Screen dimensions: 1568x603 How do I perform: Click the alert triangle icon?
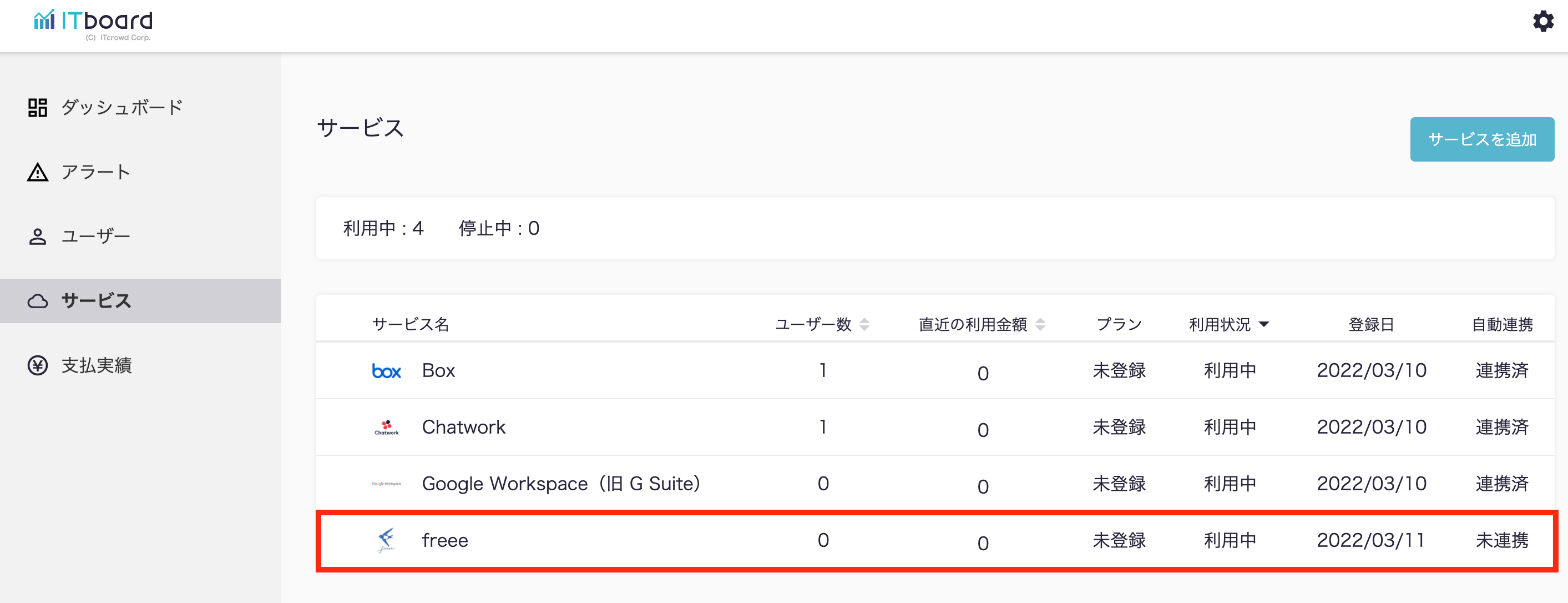tap(37, 172)
